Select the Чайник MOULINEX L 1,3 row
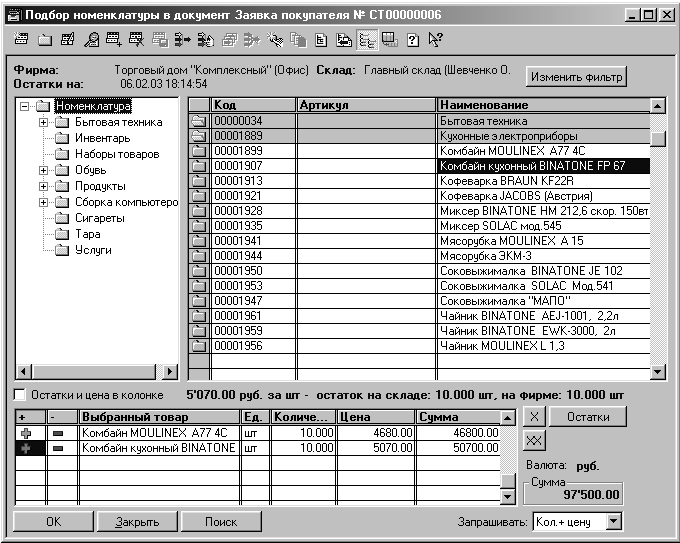The width and height of the screenshot is (680, 543). pyautogui.click(x=420, y=346)
